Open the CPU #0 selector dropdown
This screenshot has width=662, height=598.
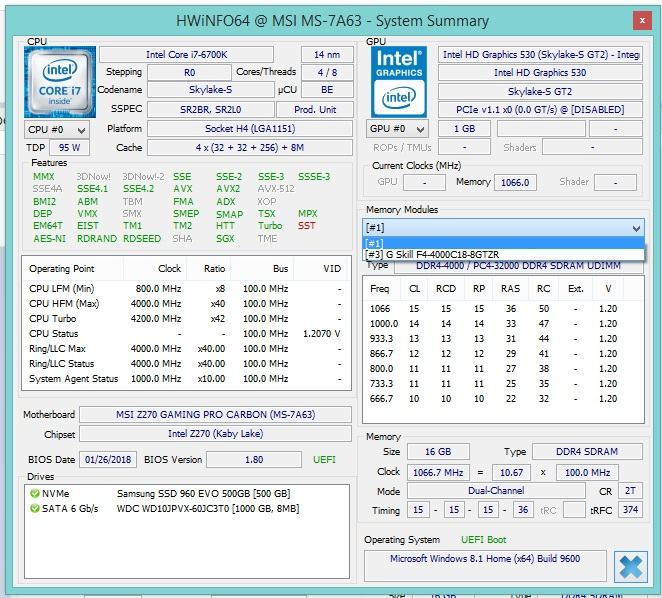click(57, 130)
